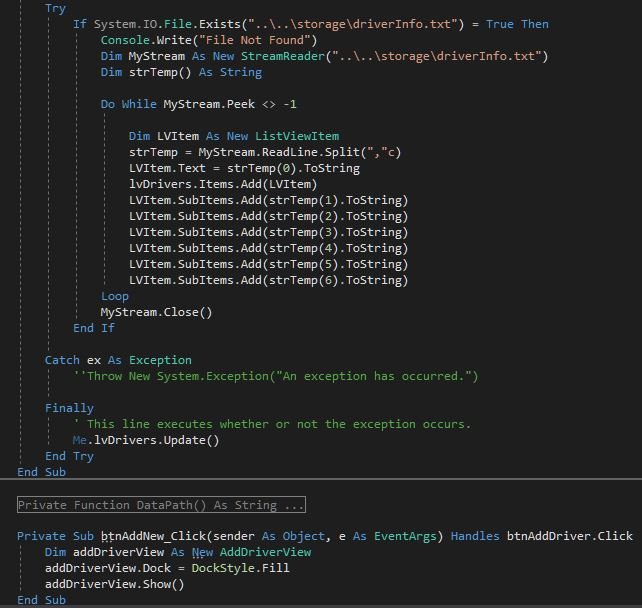
Task: Click the 'btnAddNew_Click' method name
Action: [154, 536]
